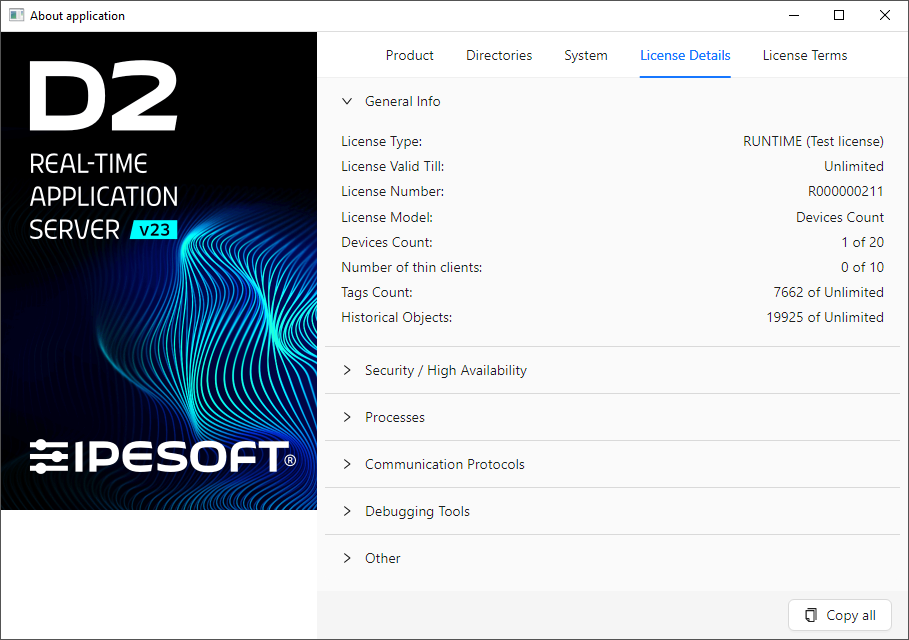
Task: Click the IPESOFT logo
Action: point(162,457)
